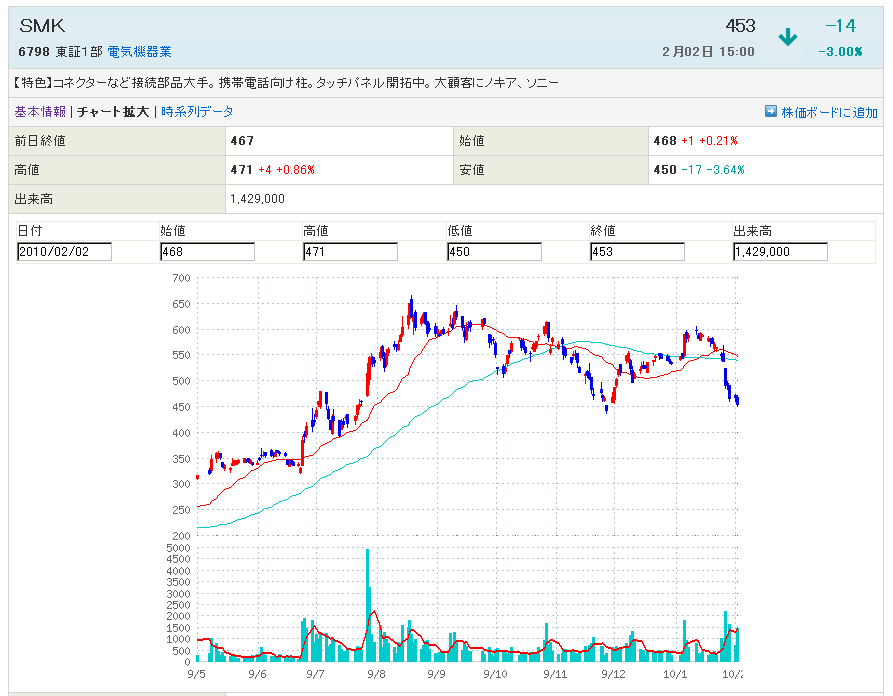
Task: Click the latest candlestick at chart's right edge
Action: point(737,401)
